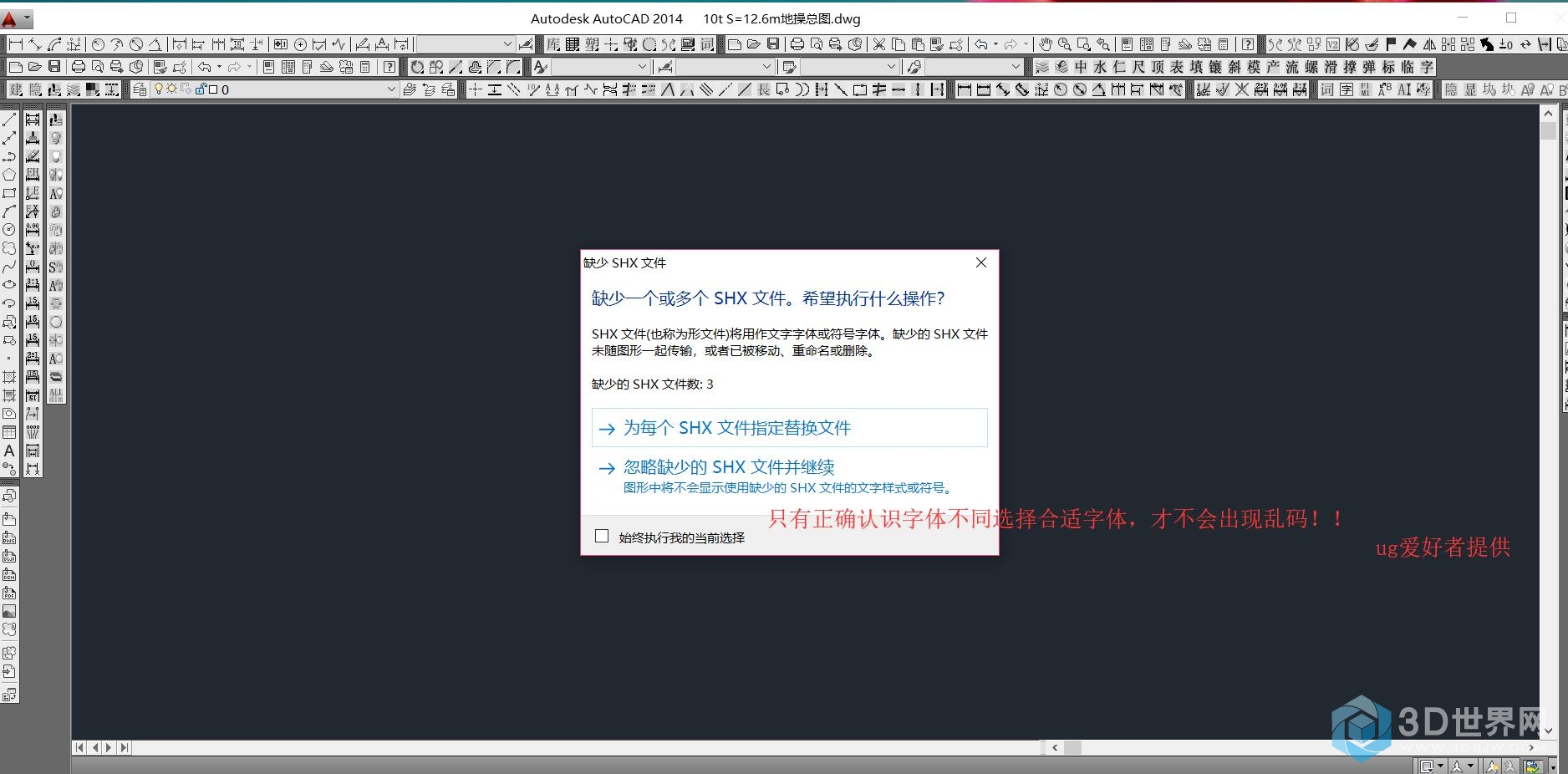Click the 塑 toolbar icon

(592, 44)
